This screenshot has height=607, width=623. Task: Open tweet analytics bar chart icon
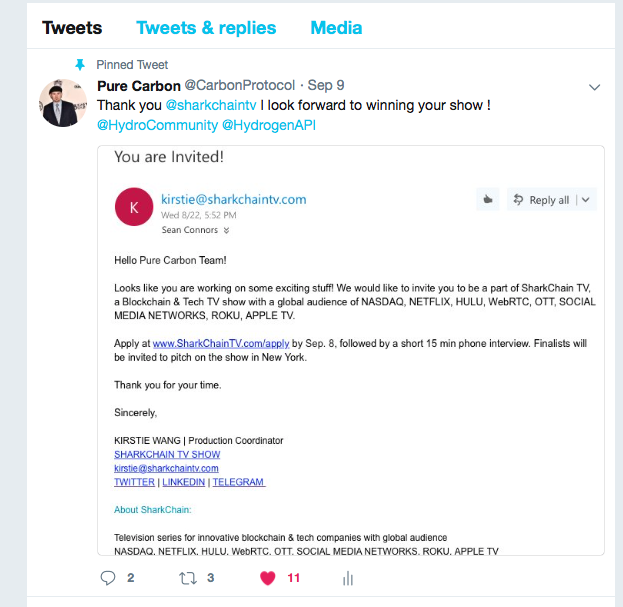348,577
